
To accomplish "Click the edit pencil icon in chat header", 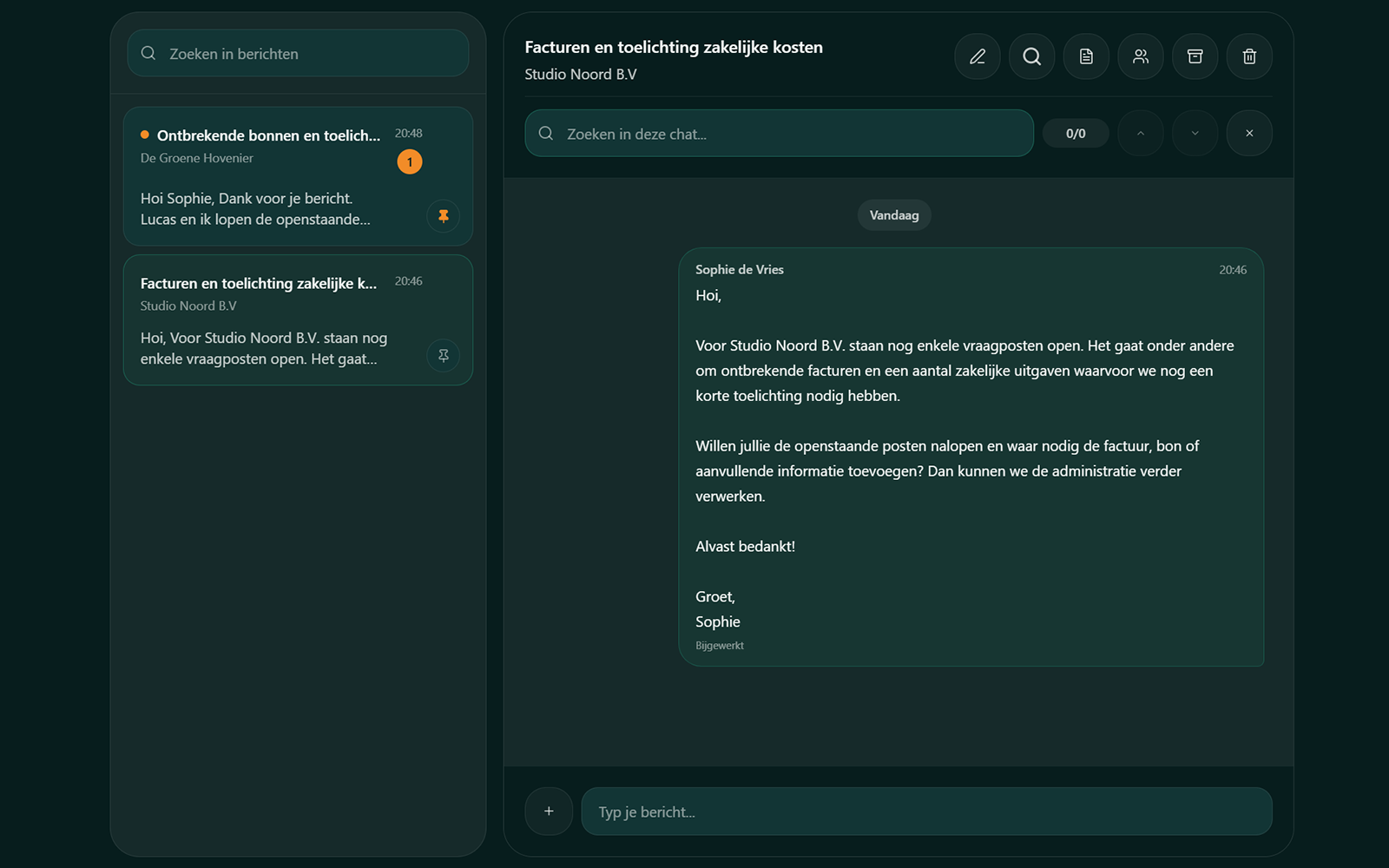I will (x=978, y=56).
